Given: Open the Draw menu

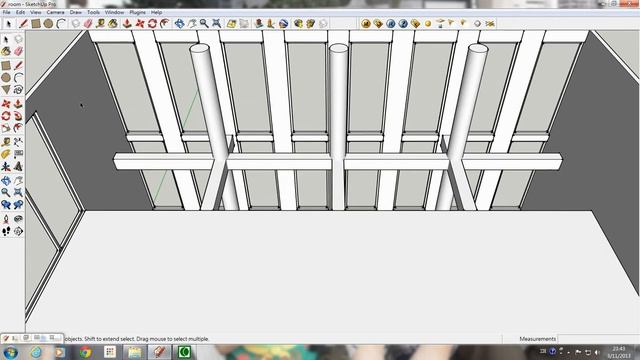Looking at the screenshot, I should (x=76, y=12).
